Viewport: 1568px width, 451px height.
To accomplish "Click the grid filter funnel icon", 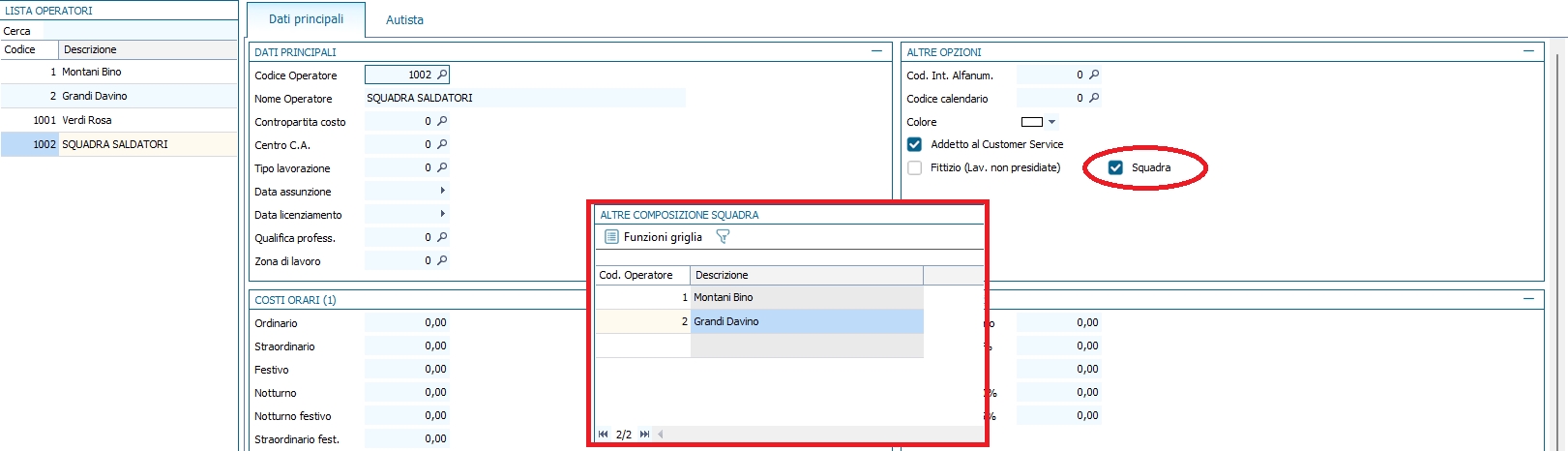I will [723, 236].
